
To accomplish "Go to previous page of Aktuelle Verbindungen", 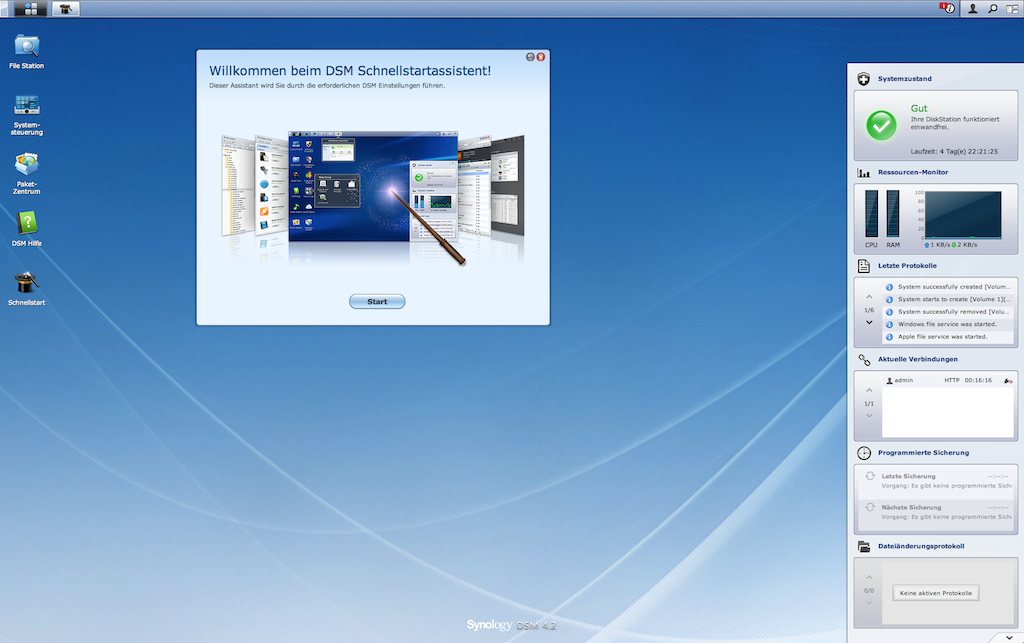I will point(869,391).
